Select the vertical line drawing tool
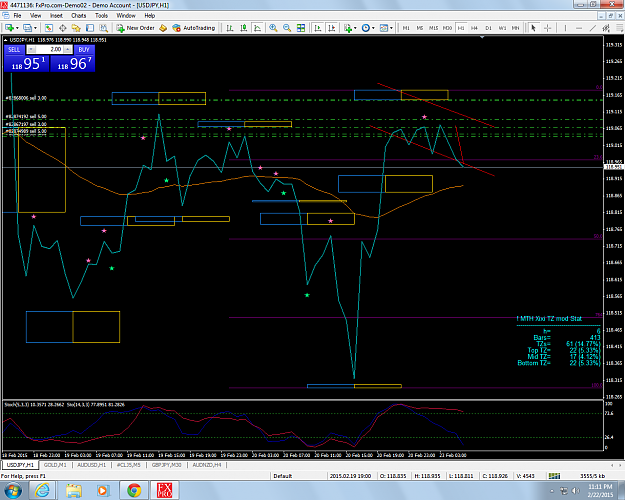Image resolution: width=625 pixels, height=500 pixels. click(565, 28)
